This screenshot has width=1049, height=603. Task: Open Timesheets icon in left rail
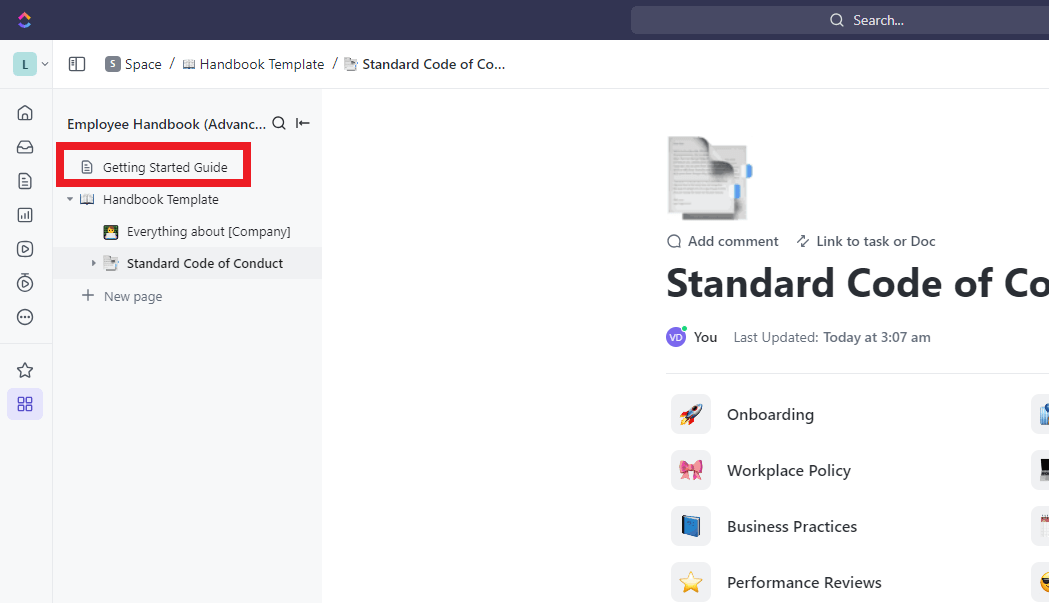pyautogui.click(x=25, y=282)
